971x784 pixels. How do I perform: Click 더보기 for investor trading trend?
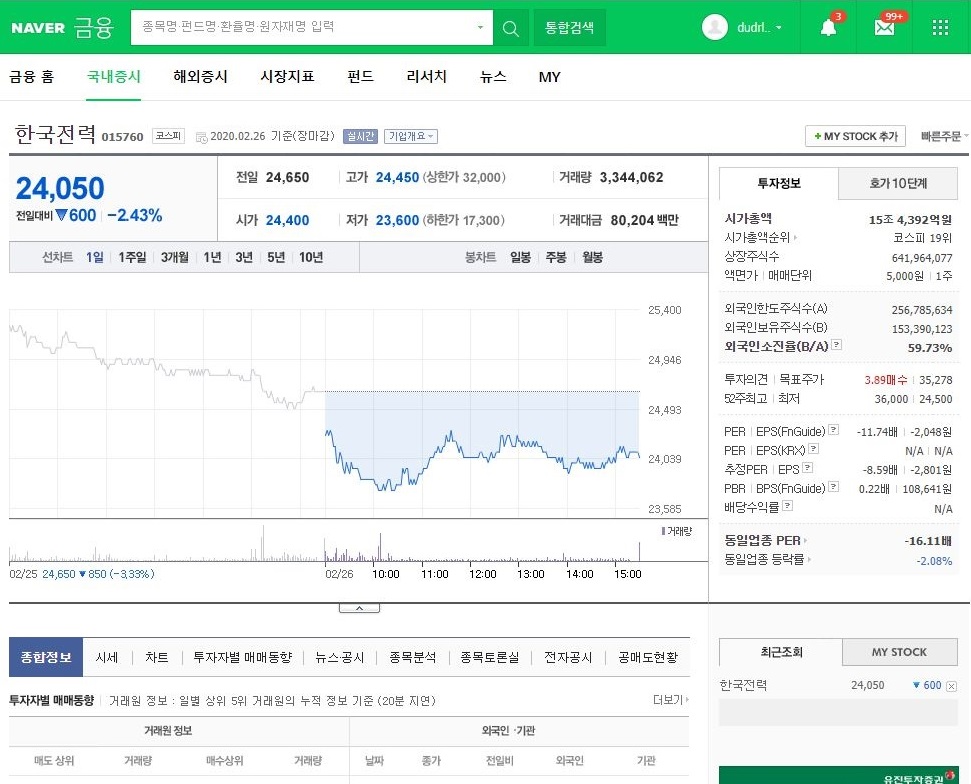pos(671,700)
